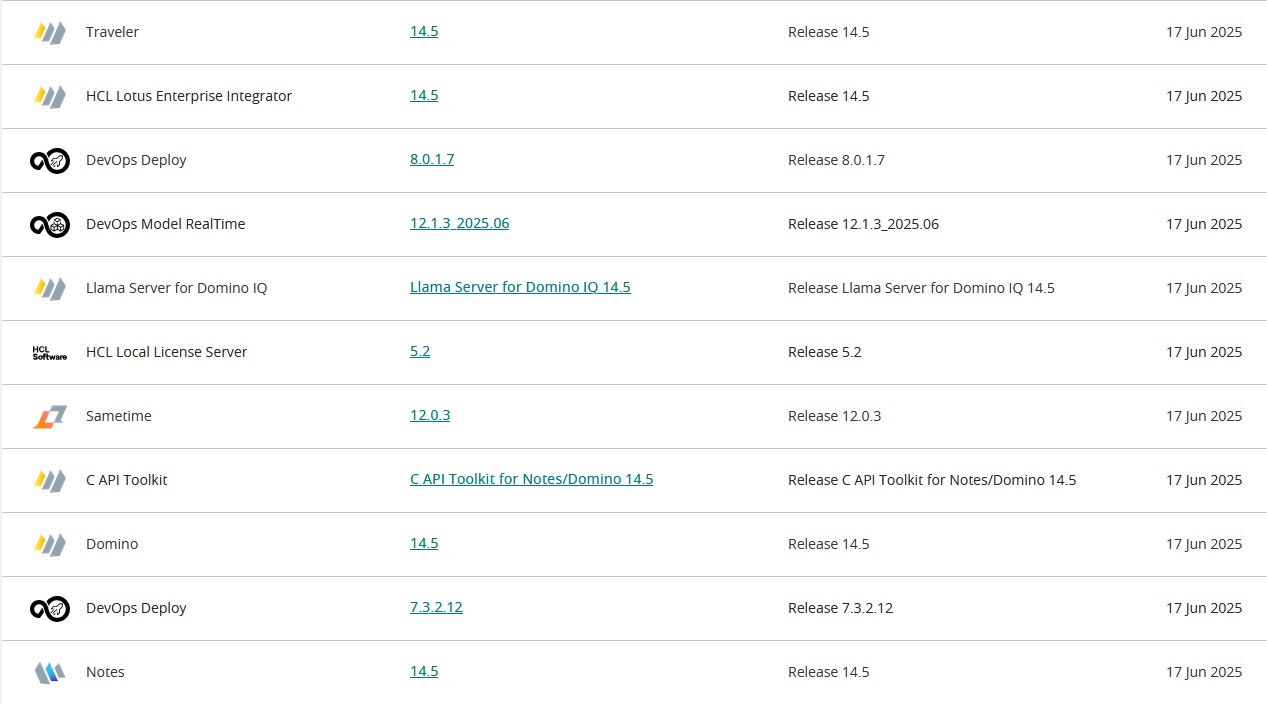
Task: Open the 12.1.3_2025.06 version link
Action: 459,223
